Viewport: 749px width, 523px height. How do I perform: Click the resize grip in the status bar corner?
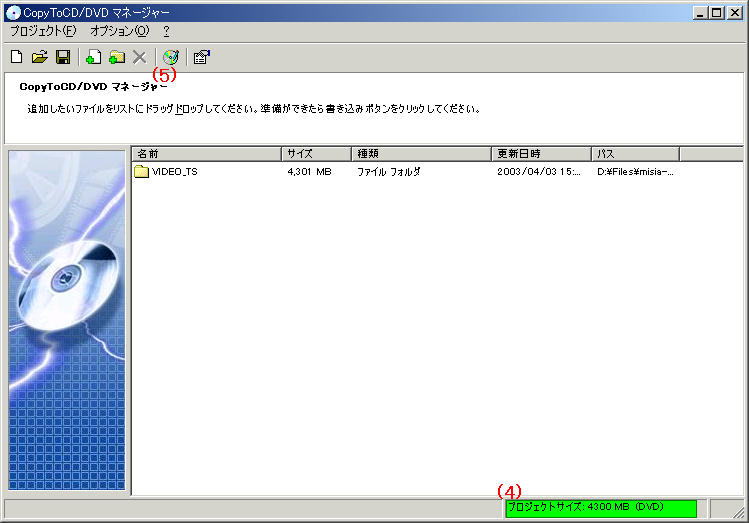pos(738,512)
